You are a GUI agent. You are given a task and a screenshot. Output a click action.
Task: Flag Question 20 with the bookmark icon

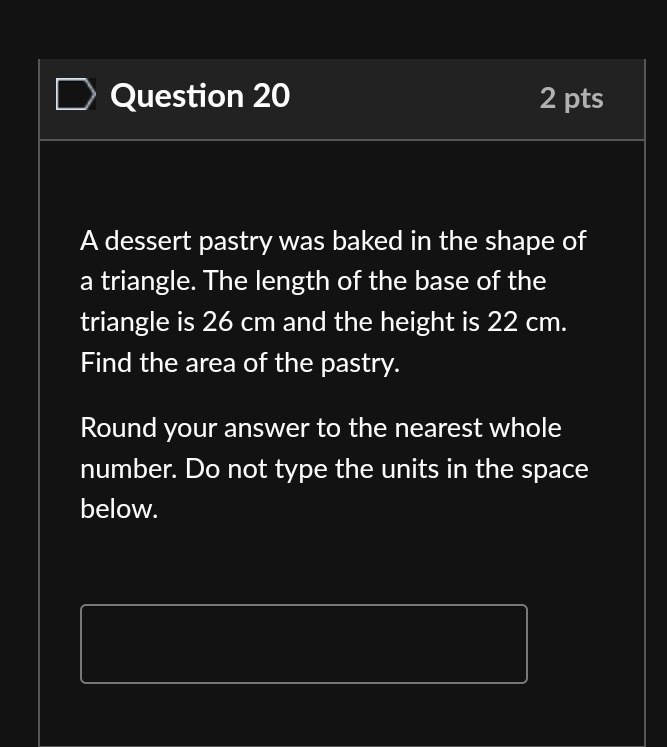(x=75, y=96)
